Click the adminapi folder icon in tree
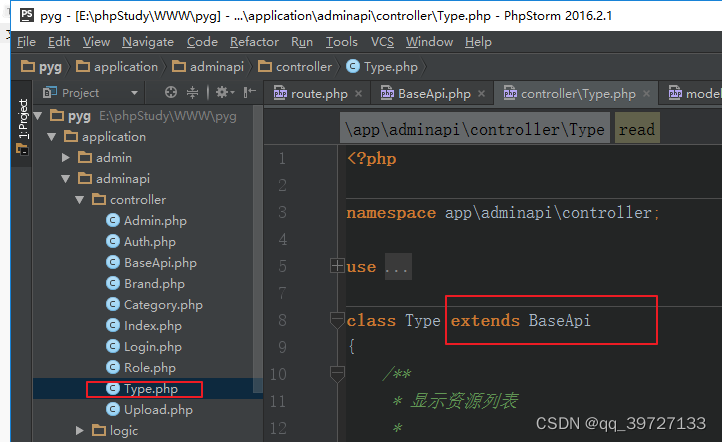The height and width of the screenshot is (442, 722). click(85, 178)
